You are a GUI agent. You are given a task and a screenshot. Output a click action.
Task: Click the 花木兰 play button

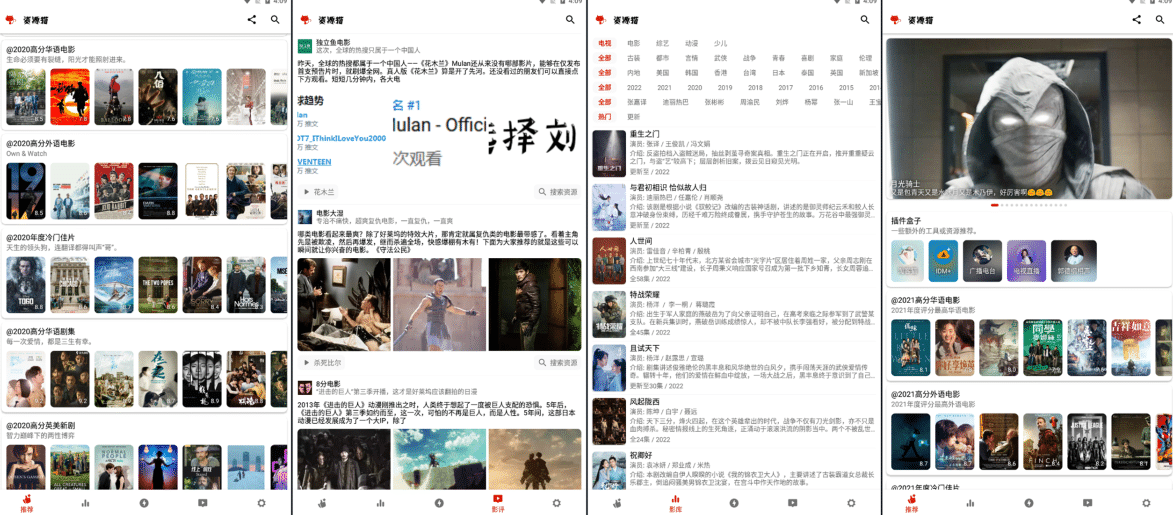[319, 191]
